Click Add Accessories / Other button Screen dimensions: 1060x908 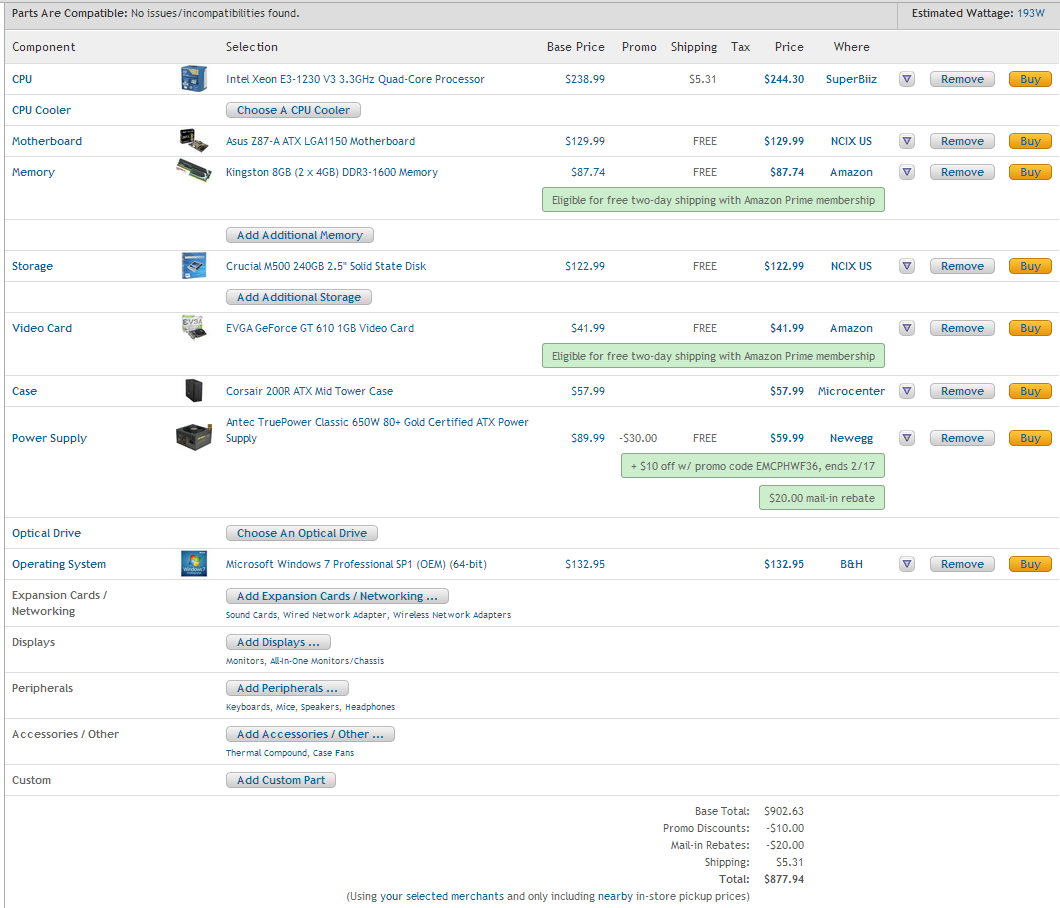point(310,734)
